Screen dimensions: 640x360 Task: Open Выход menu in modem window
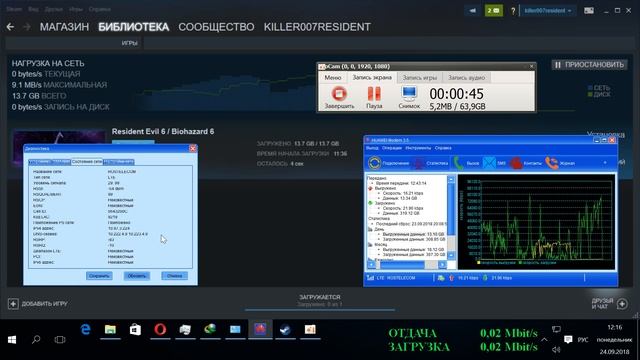[x=372, y=148]
